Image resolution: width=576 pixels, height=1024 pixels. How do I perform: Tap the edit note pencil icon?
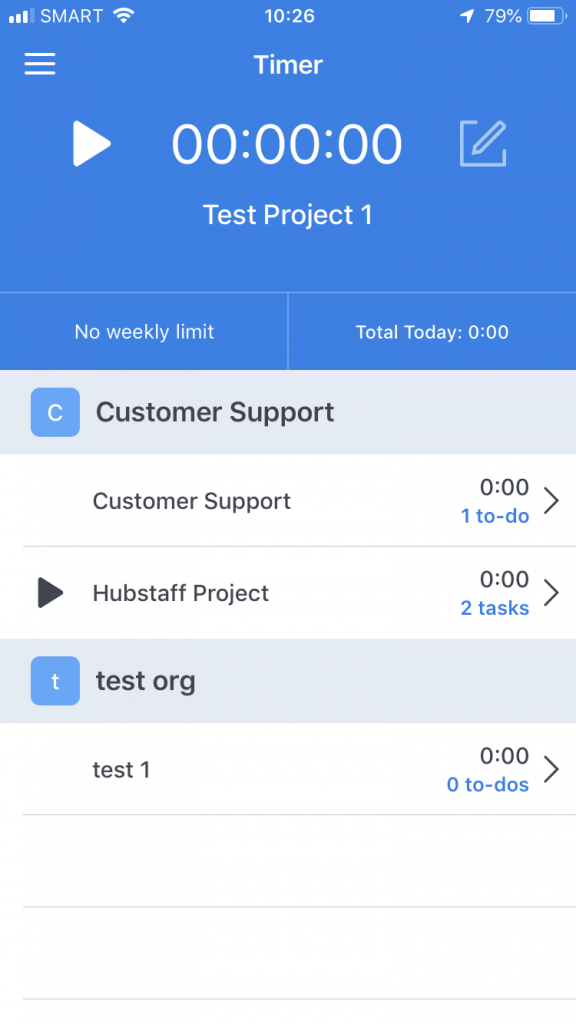coord(483,143)
